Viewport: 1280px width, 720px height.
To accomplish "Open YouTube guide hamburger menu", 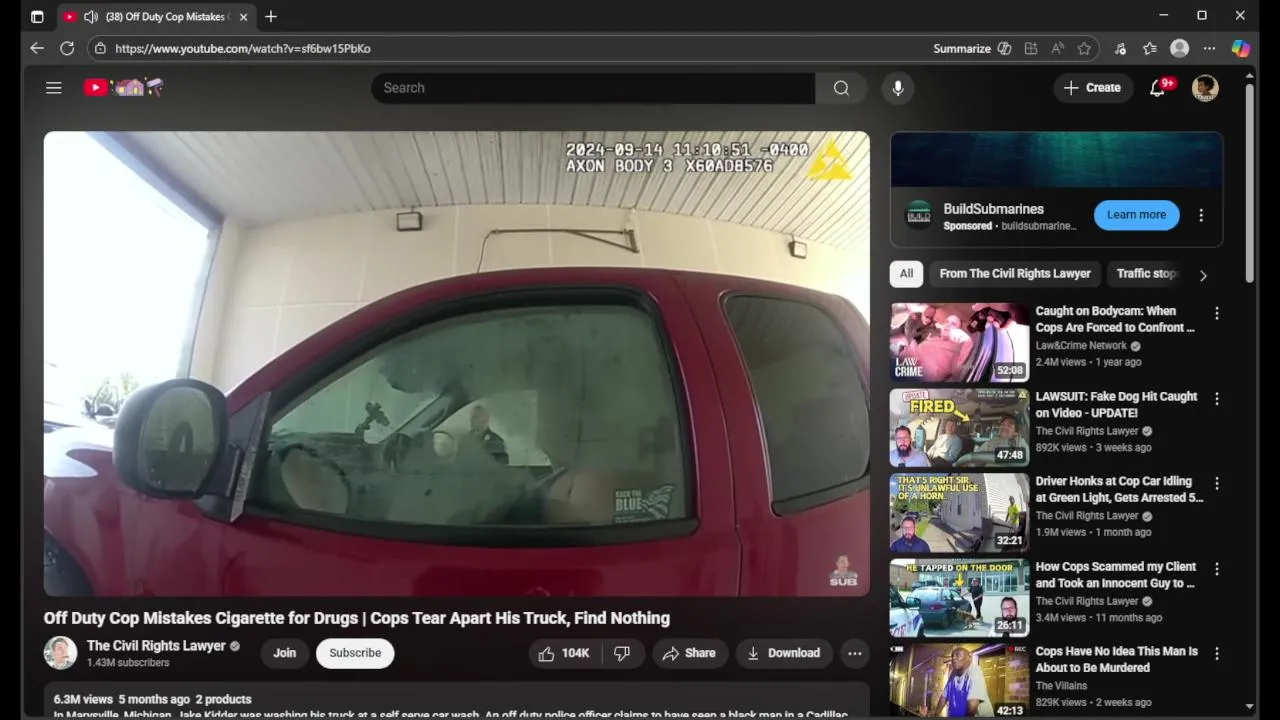I will (54, 88).
